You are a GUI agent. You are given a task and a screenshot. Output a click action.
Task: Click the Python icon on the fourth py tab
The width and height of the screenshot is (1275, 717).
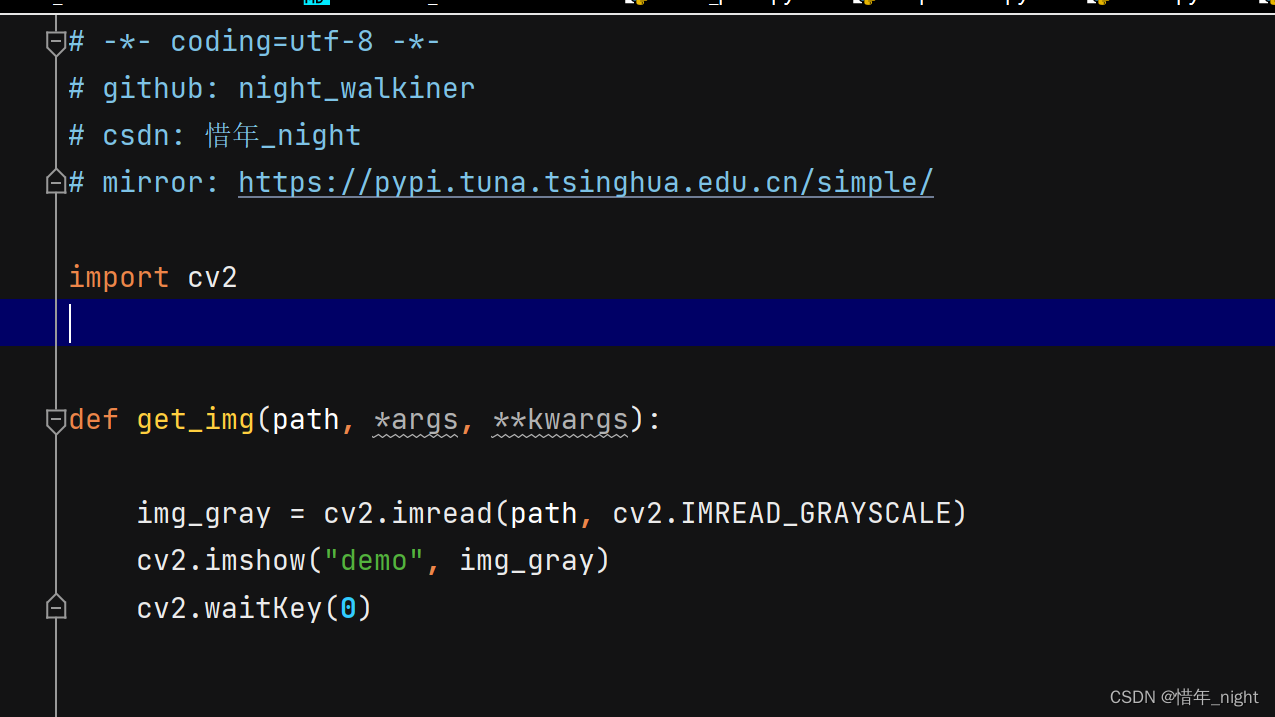(1268, 3)
